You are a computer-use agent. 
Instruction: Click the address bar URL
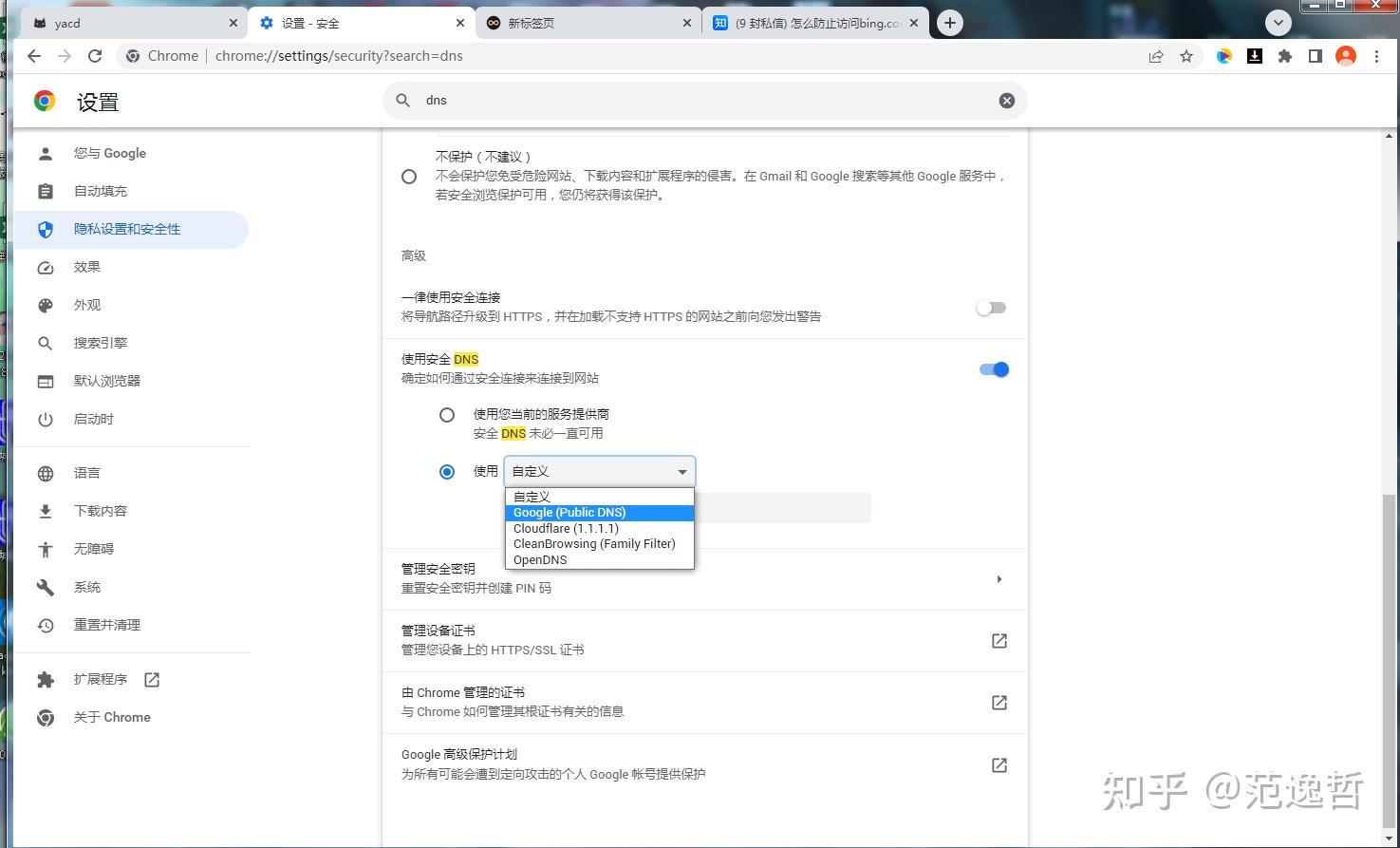pyautogui.click(x=339, y=56)
